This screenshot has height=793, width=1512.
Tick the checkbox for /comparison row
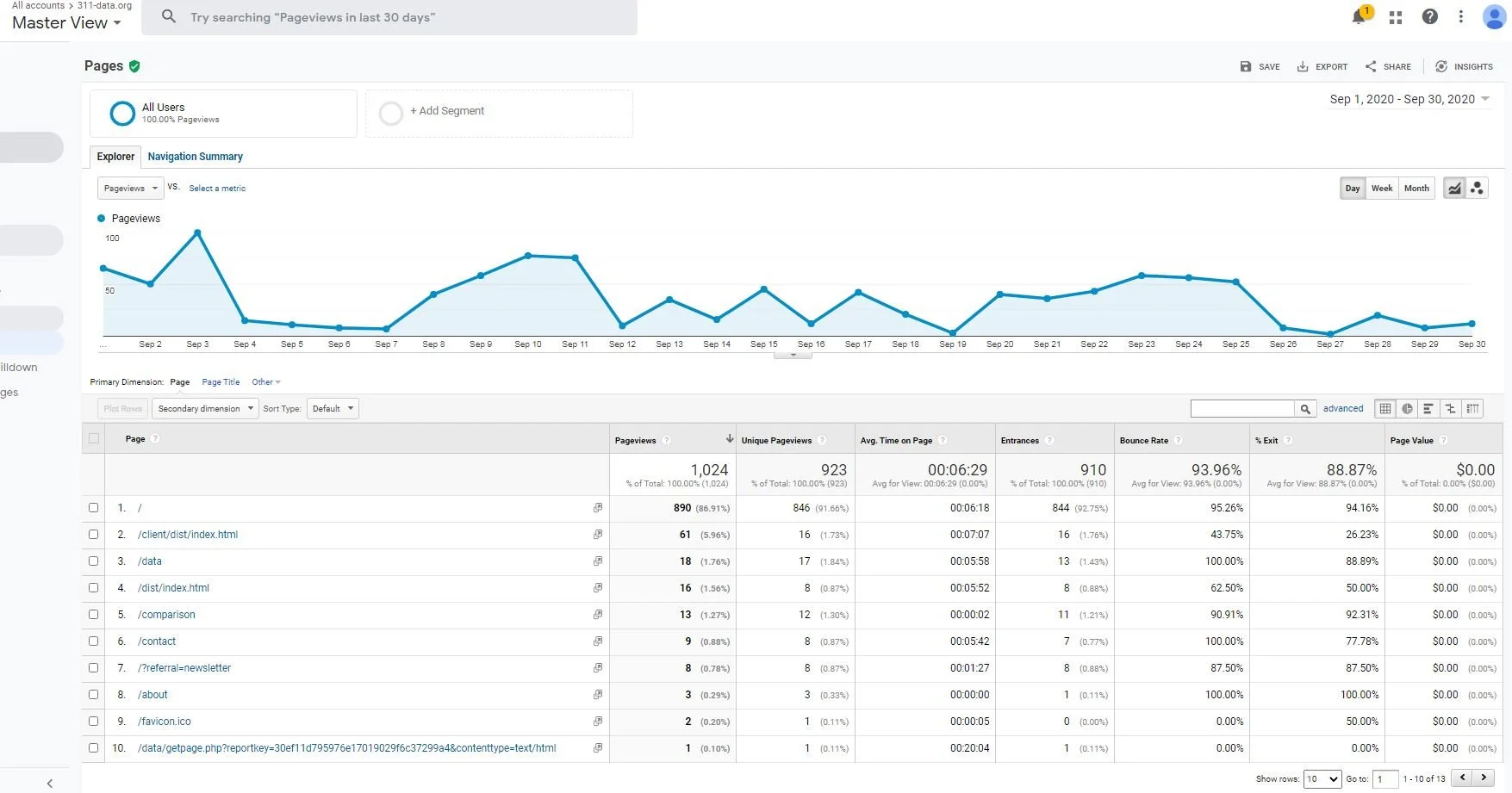94,615
